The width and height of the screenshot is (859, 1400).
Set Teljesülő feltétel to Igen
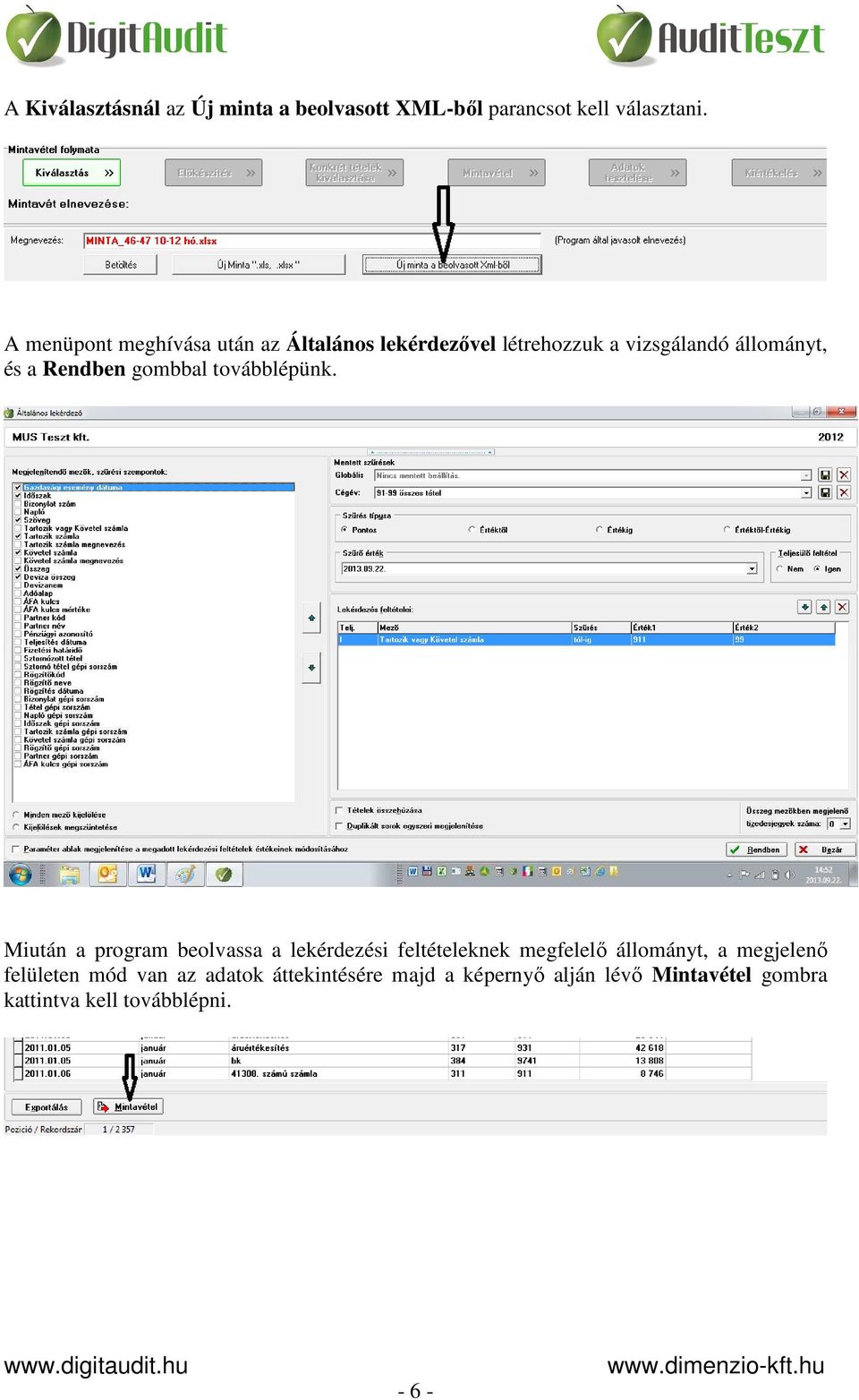pos(817,569)
